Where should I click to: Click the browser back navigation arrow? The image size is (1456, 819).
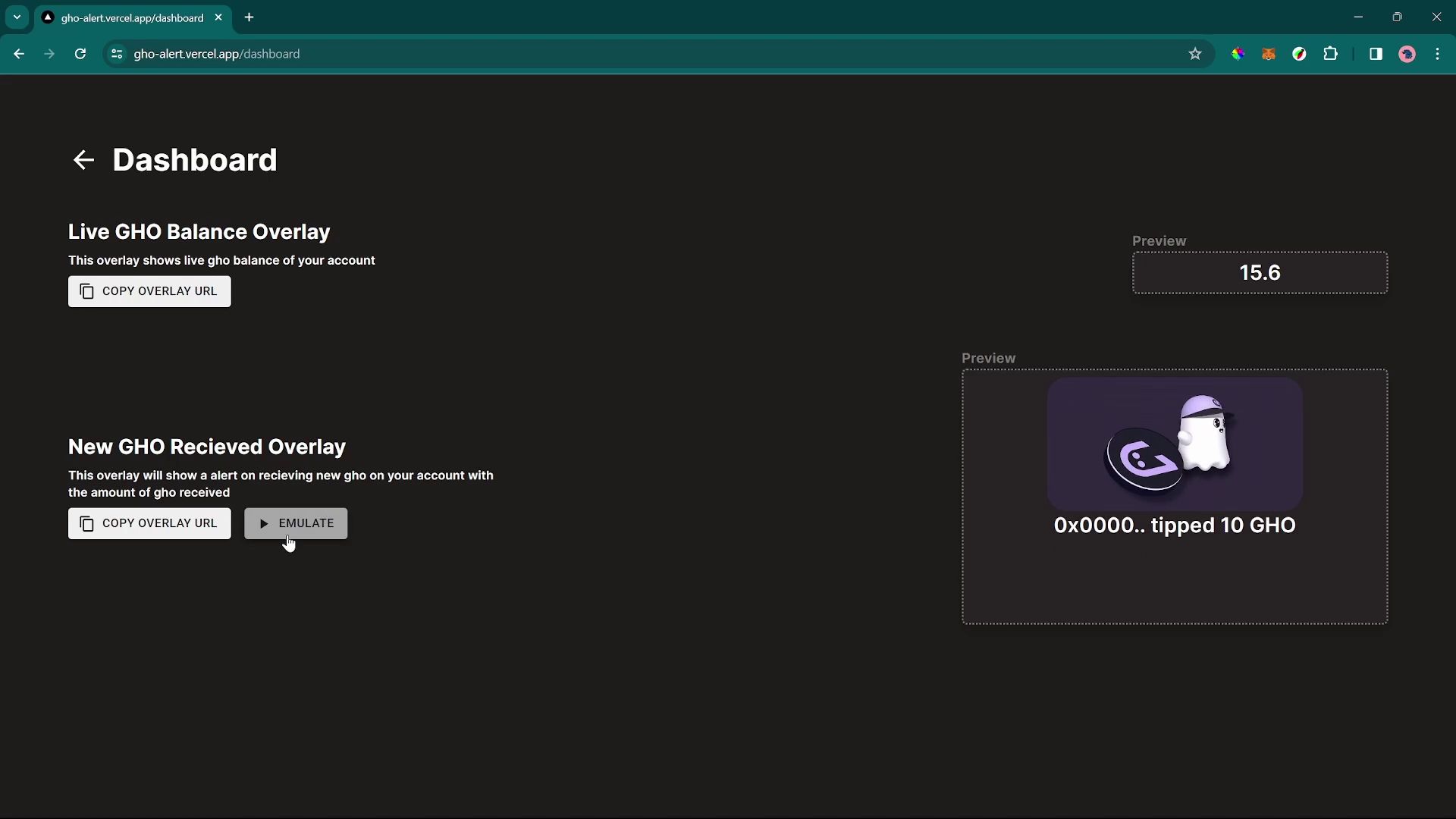pos(19,54)
